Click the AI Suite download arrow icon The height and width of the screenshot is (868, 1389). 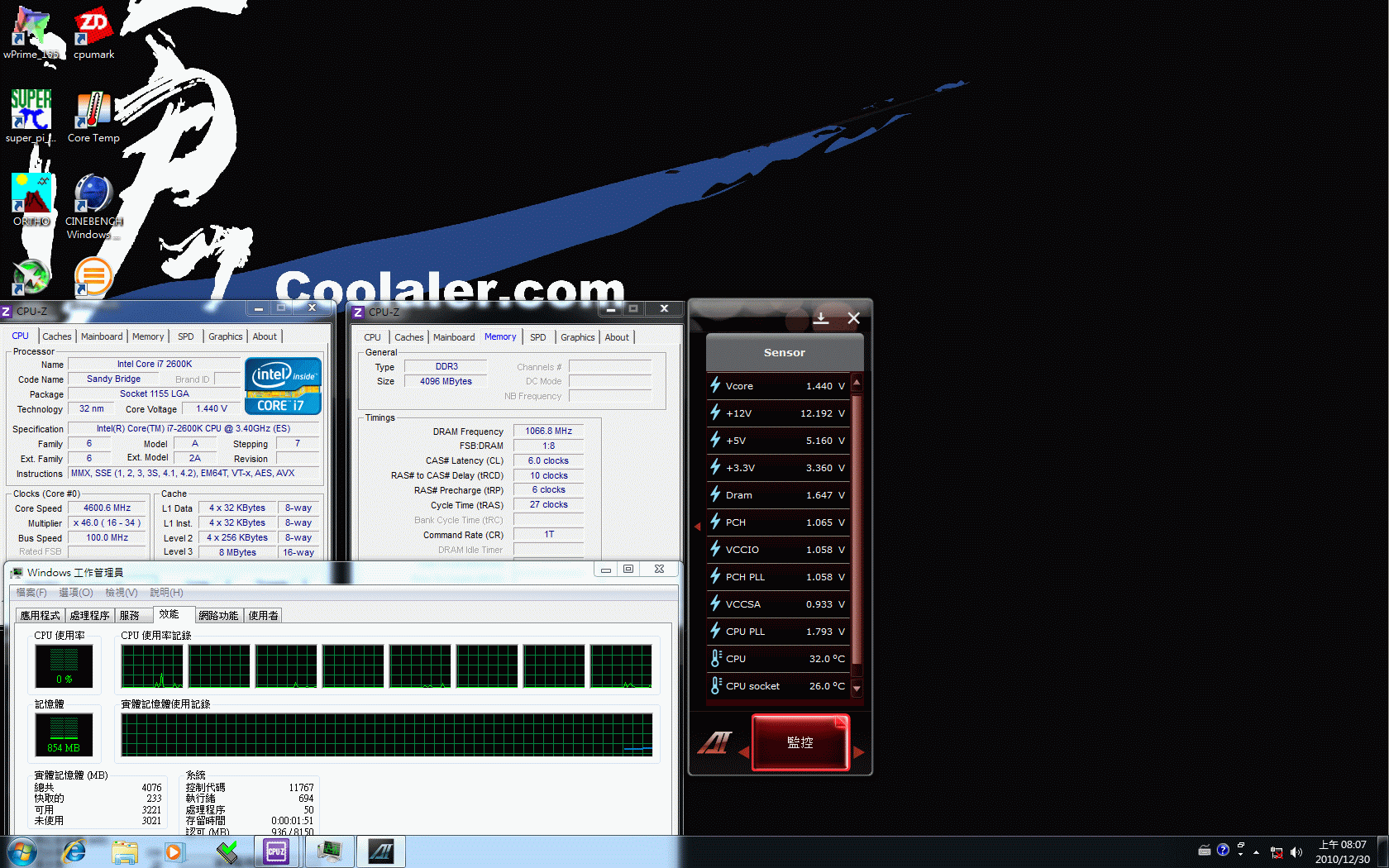point(821,317)
